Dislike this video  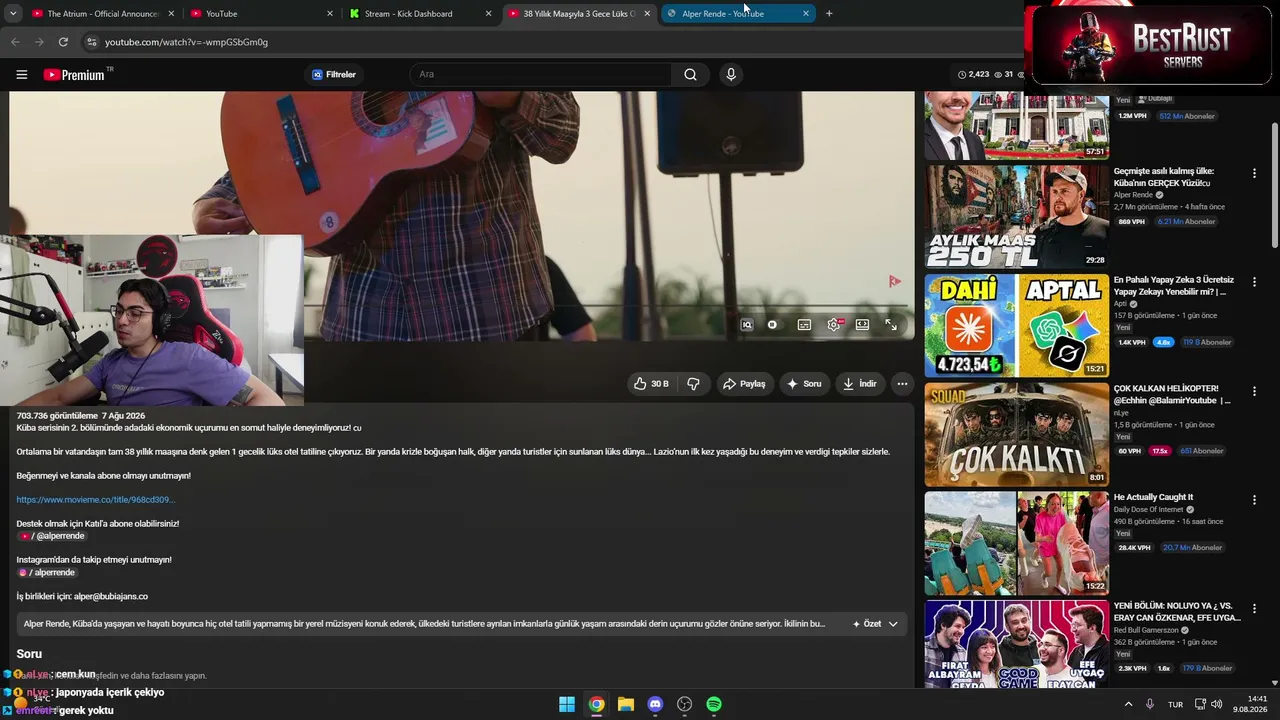693,384
